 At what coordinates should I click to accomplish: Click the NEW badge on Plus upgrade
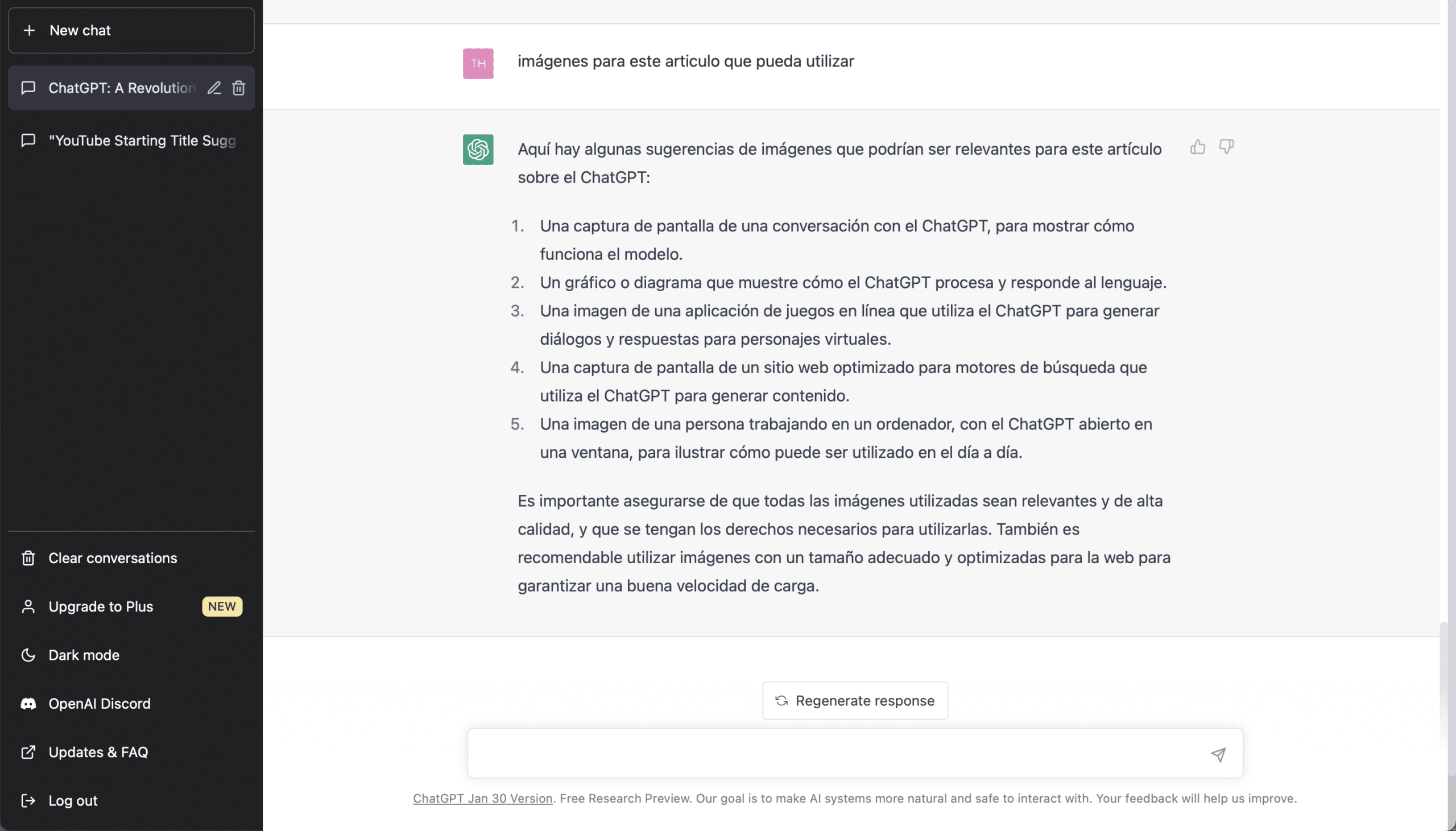(221, 606)
